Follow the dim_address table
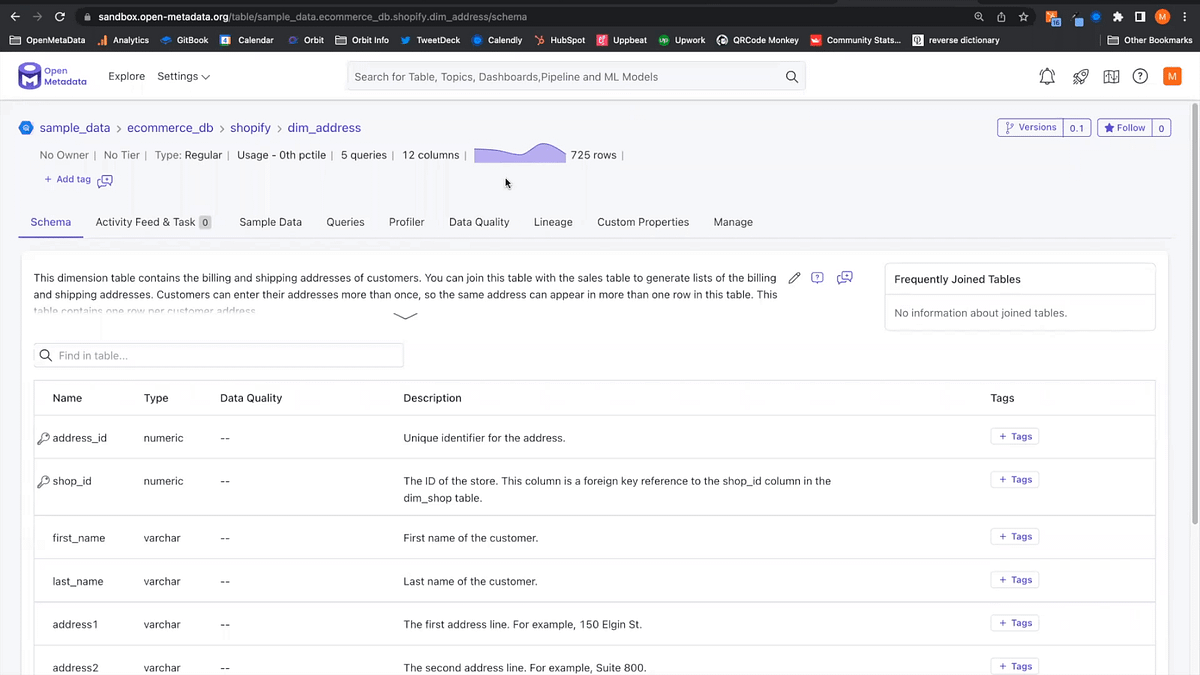Viewport: 1200px width, 675px height. pos(1124,127)
